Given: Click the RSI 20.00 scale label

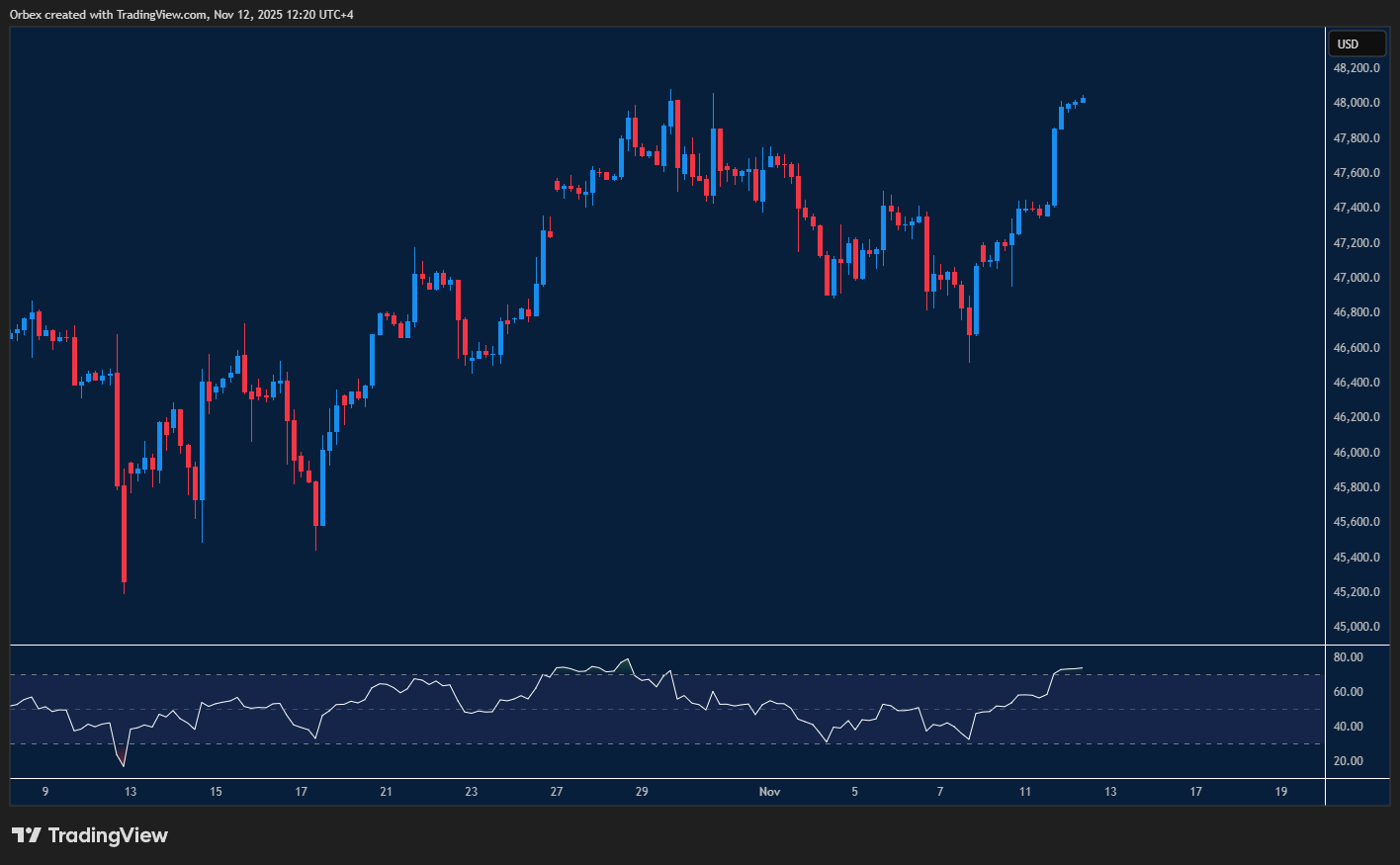Looking at the screenshot, I should (1348, 761).
